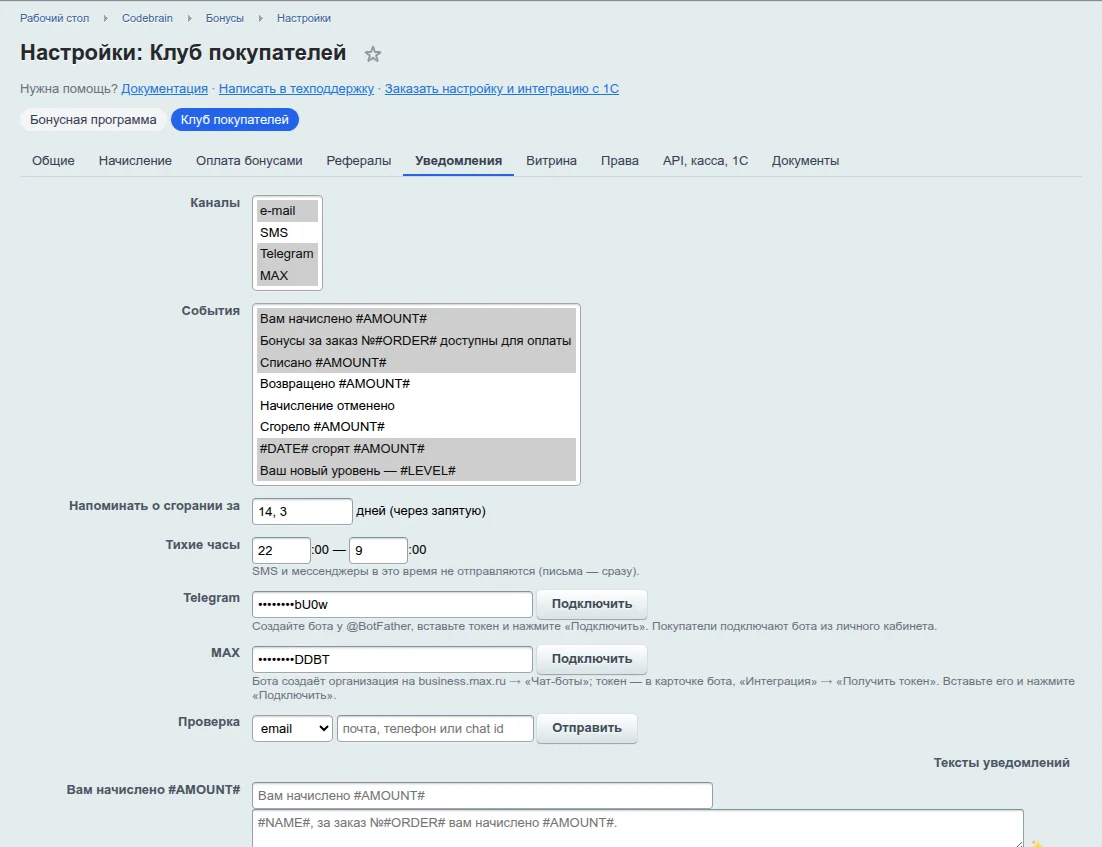Open Заказать настройку и интеграцию с 1С link
This screenshot has width=1102, height=847.
[502, 89]
